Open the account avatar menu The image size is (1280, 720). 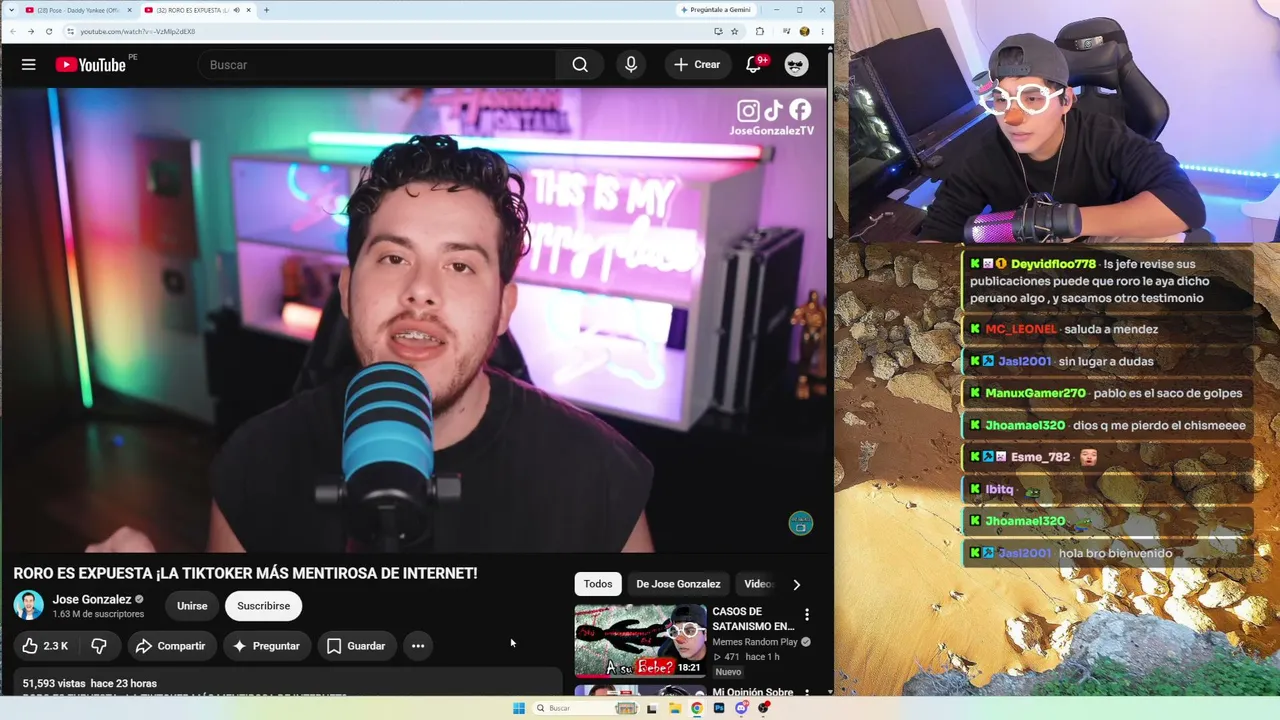(796, 65)
